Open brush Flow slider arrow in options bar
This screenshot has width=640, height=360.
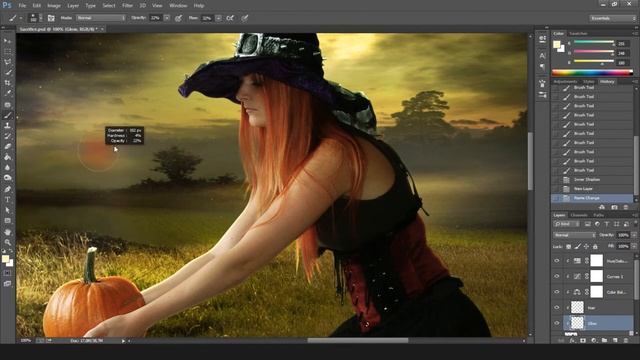click(218, 18)
